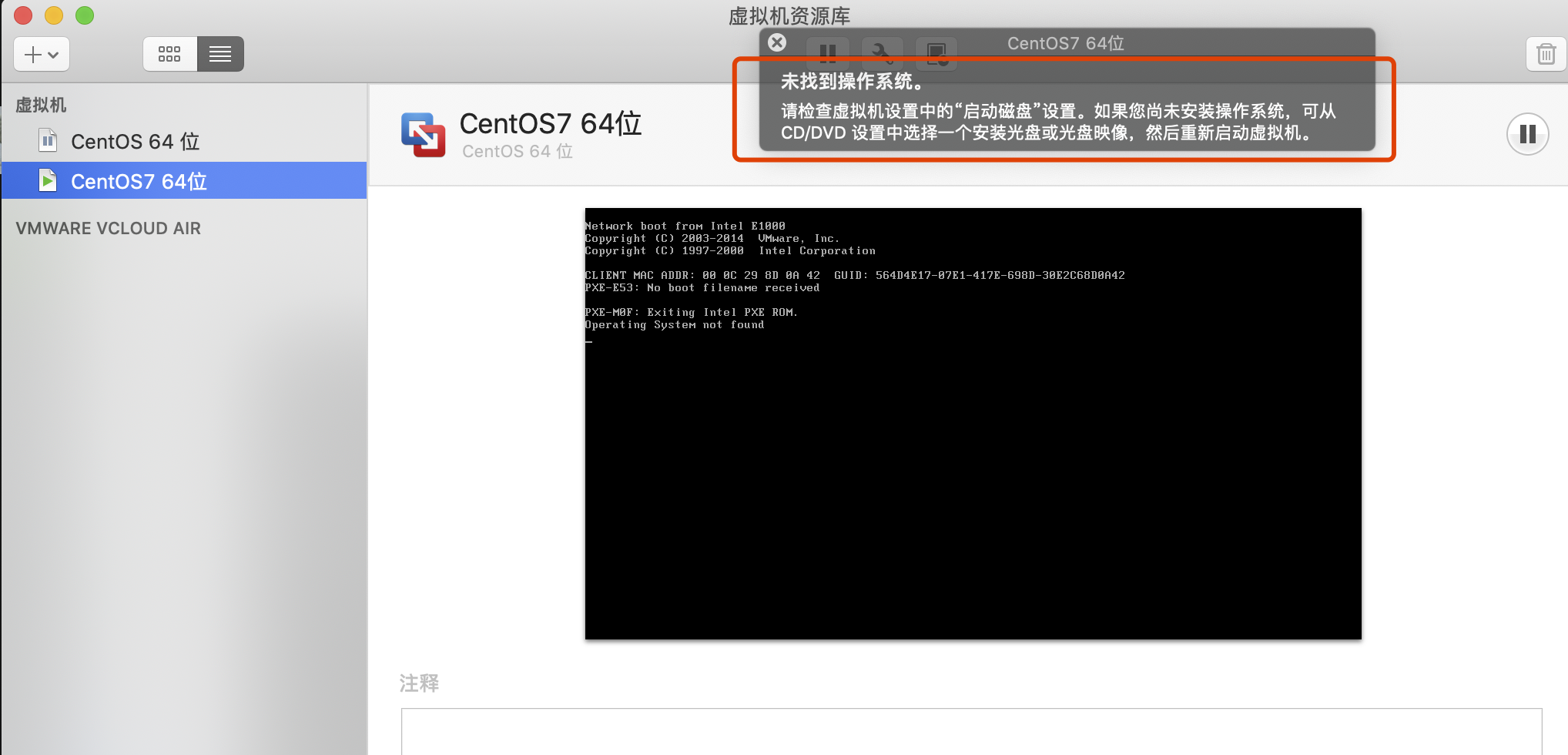Switch library to grid view
1568x755 pixels.
click(x=169, y=54)
